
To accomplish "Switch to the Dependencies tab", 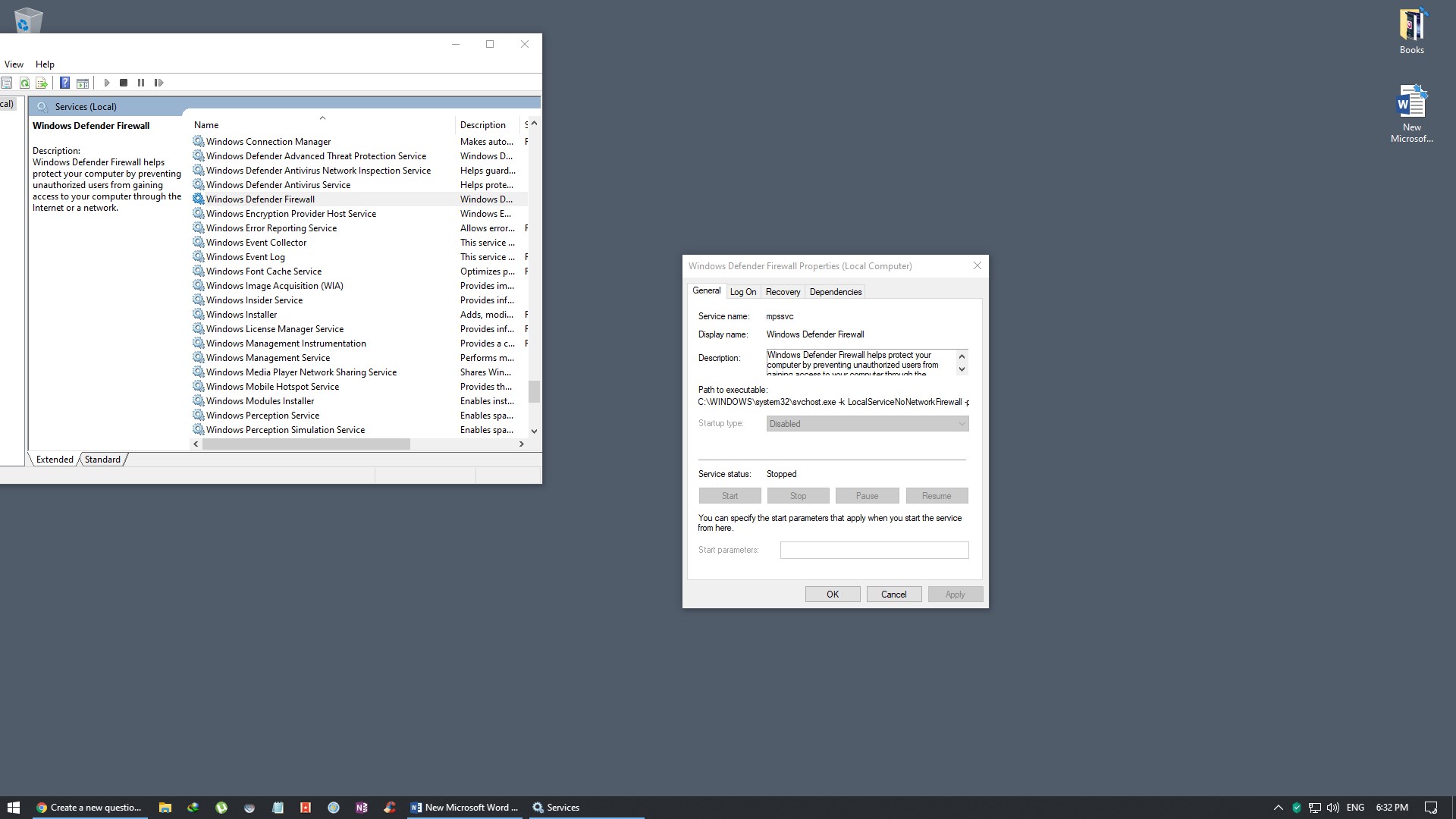I will [x=835, y=292].
